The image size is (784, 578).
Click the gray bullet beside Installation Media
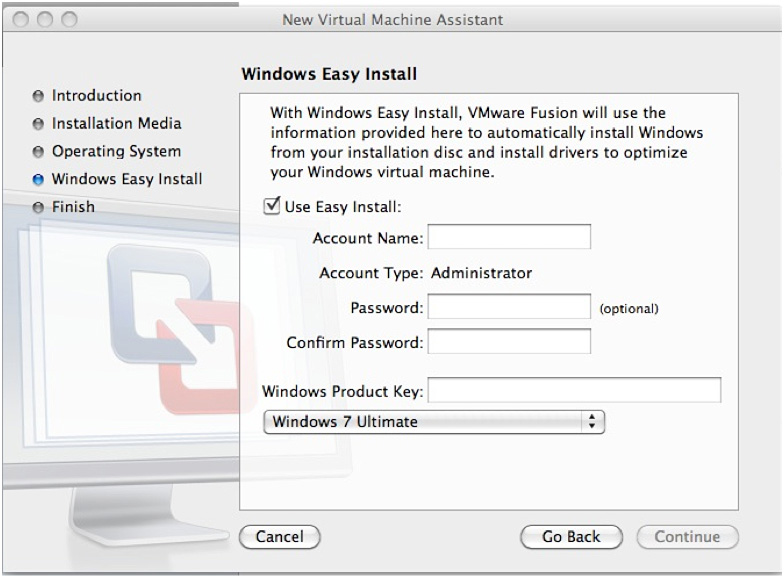38,124
